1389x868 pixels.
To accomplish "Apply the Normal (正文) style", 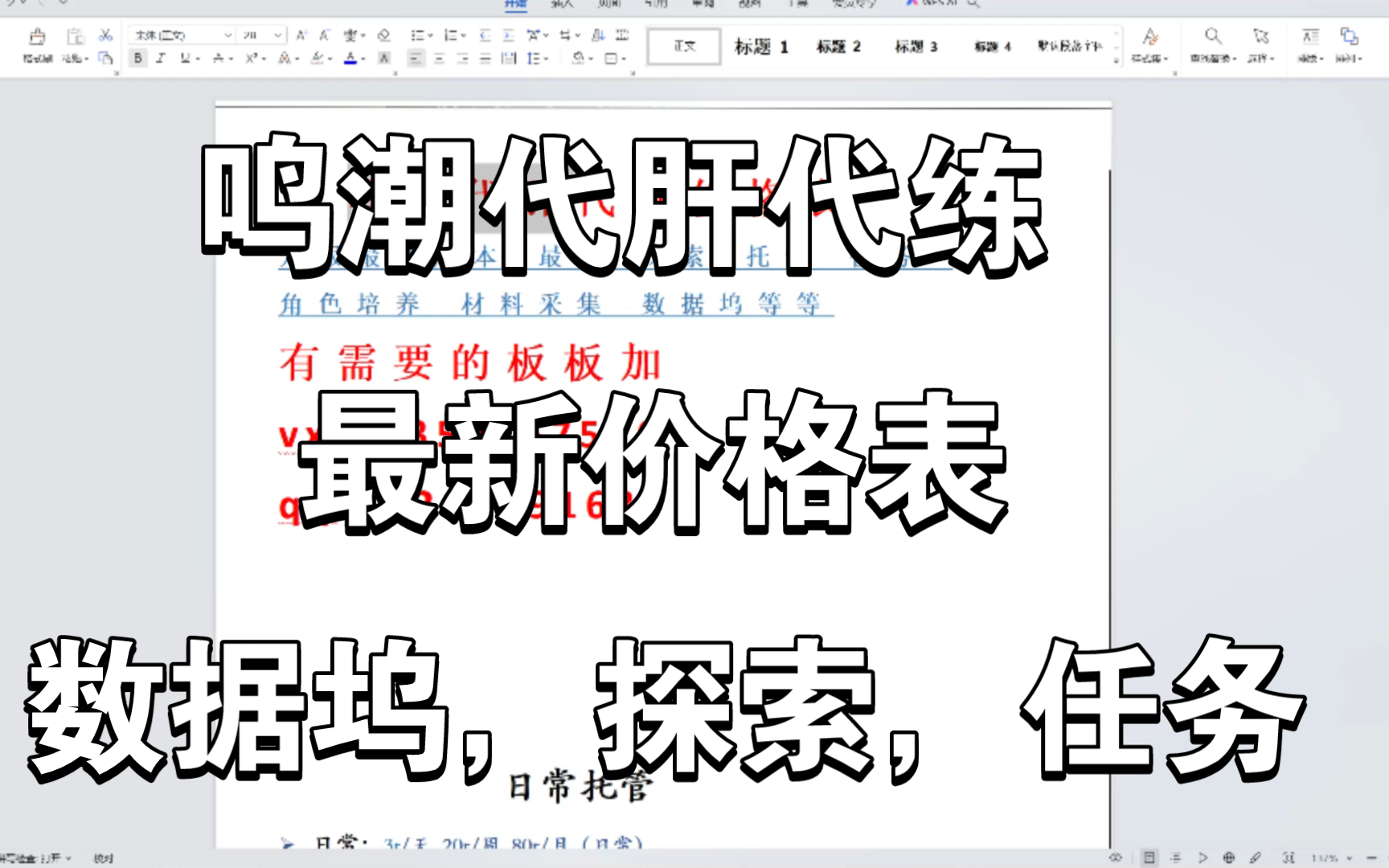I will [x=684, y=47].
